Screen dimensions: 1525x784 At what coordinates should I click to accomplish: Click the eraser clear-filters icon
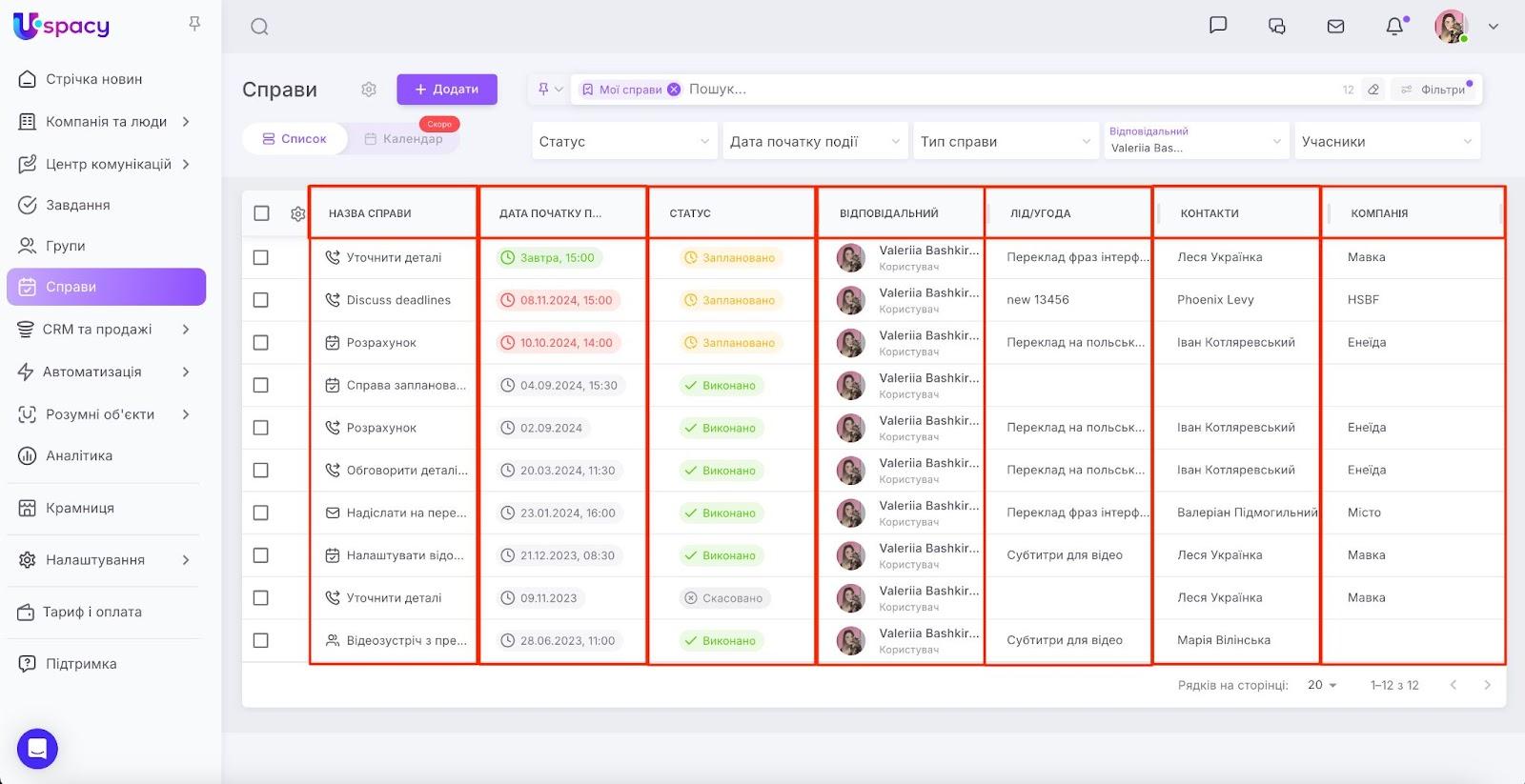point(1373,90)
